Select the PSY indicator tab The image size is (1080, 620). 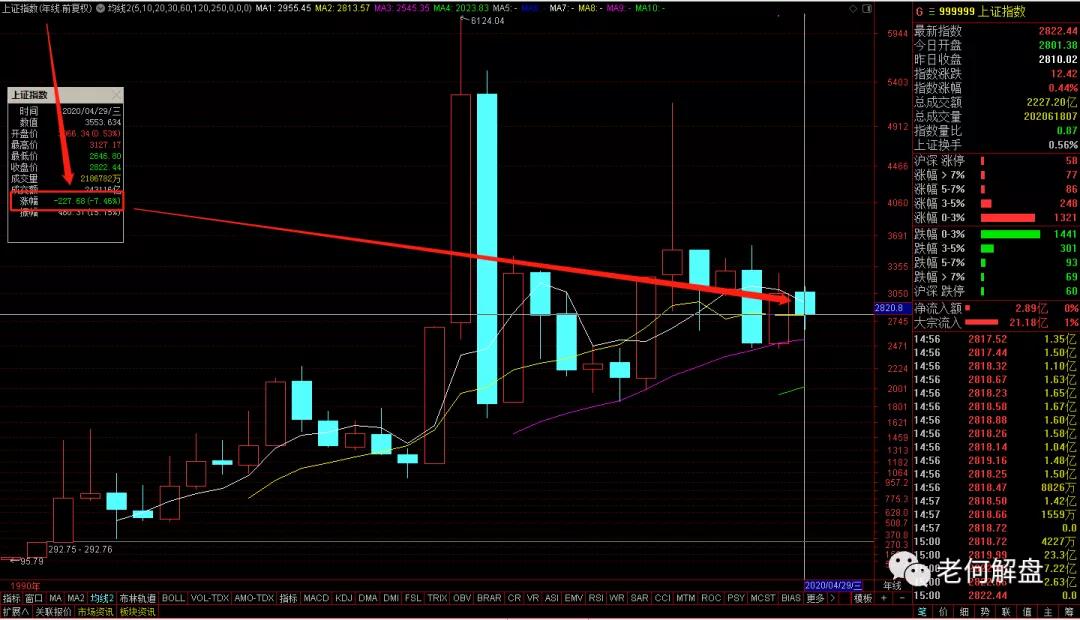736,598
